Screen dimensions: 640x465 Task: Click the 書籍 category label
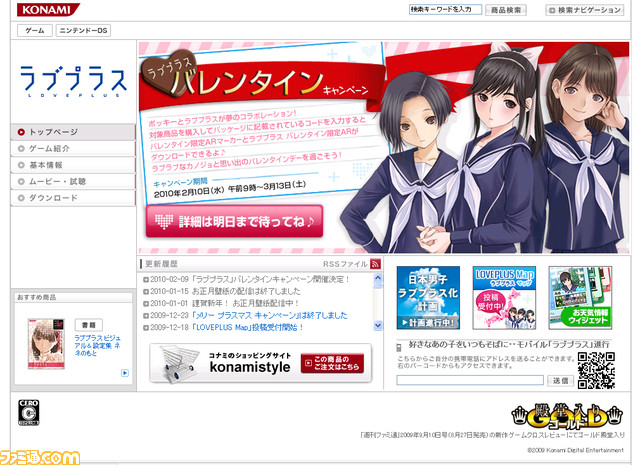click(89, 325)
